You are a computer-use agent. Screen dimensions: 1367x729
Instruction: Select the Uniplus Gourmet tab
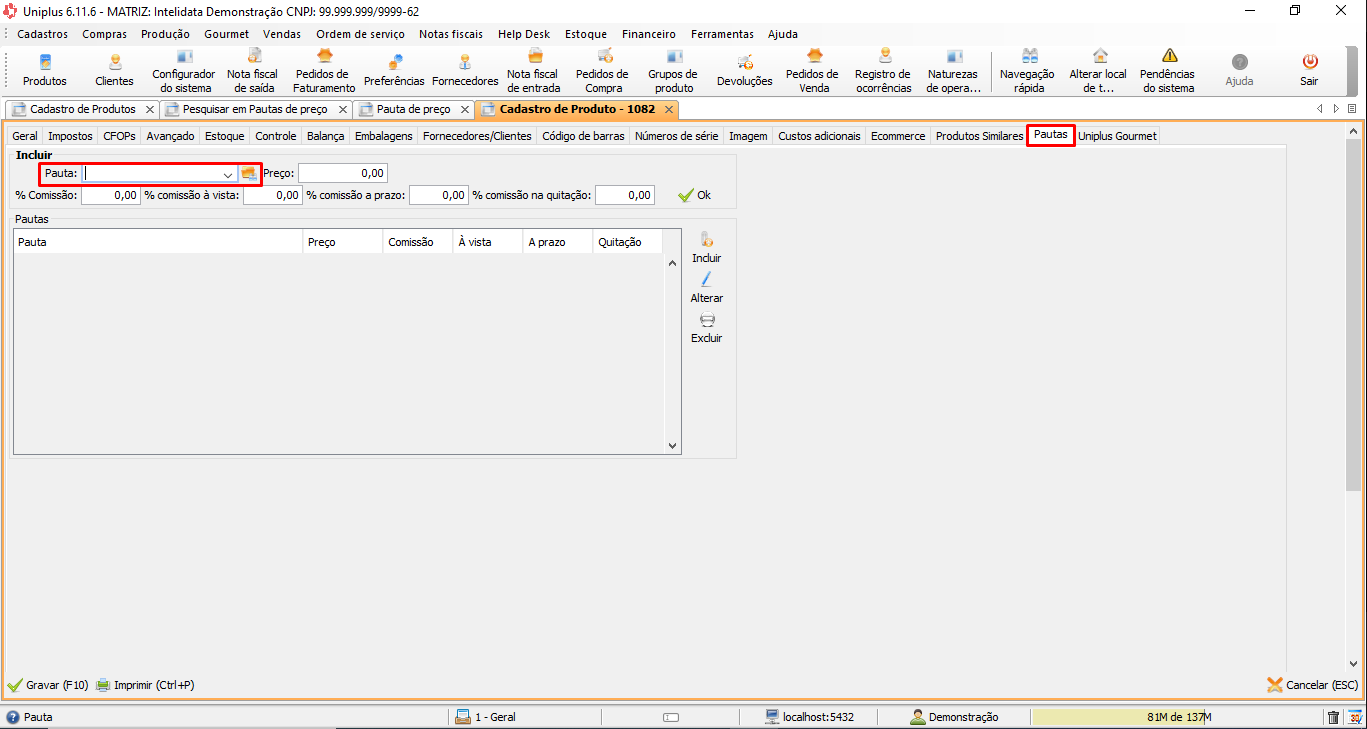click(1117, 136)
